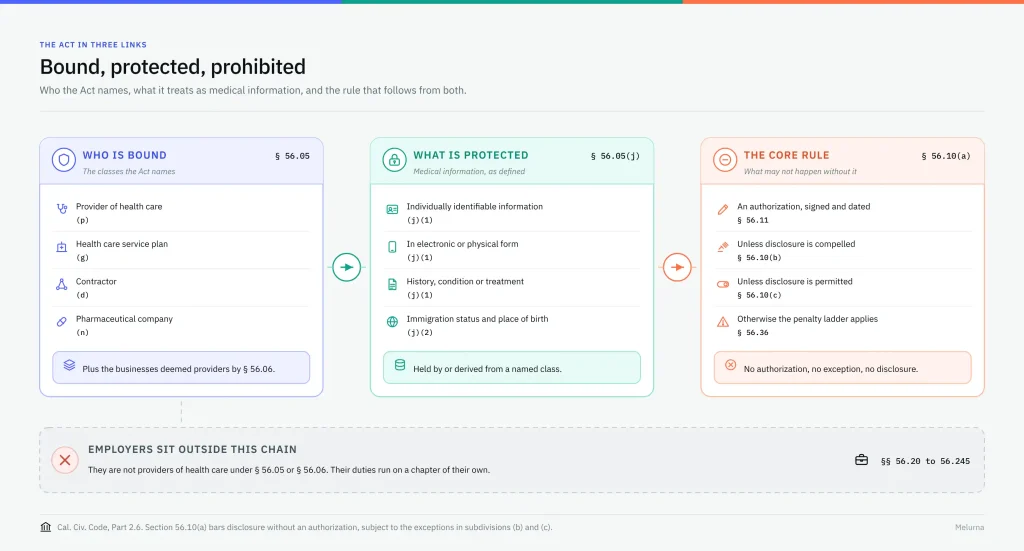
Task: Click the toggle icon for disclosure is permitted
Action: point(723,284)
